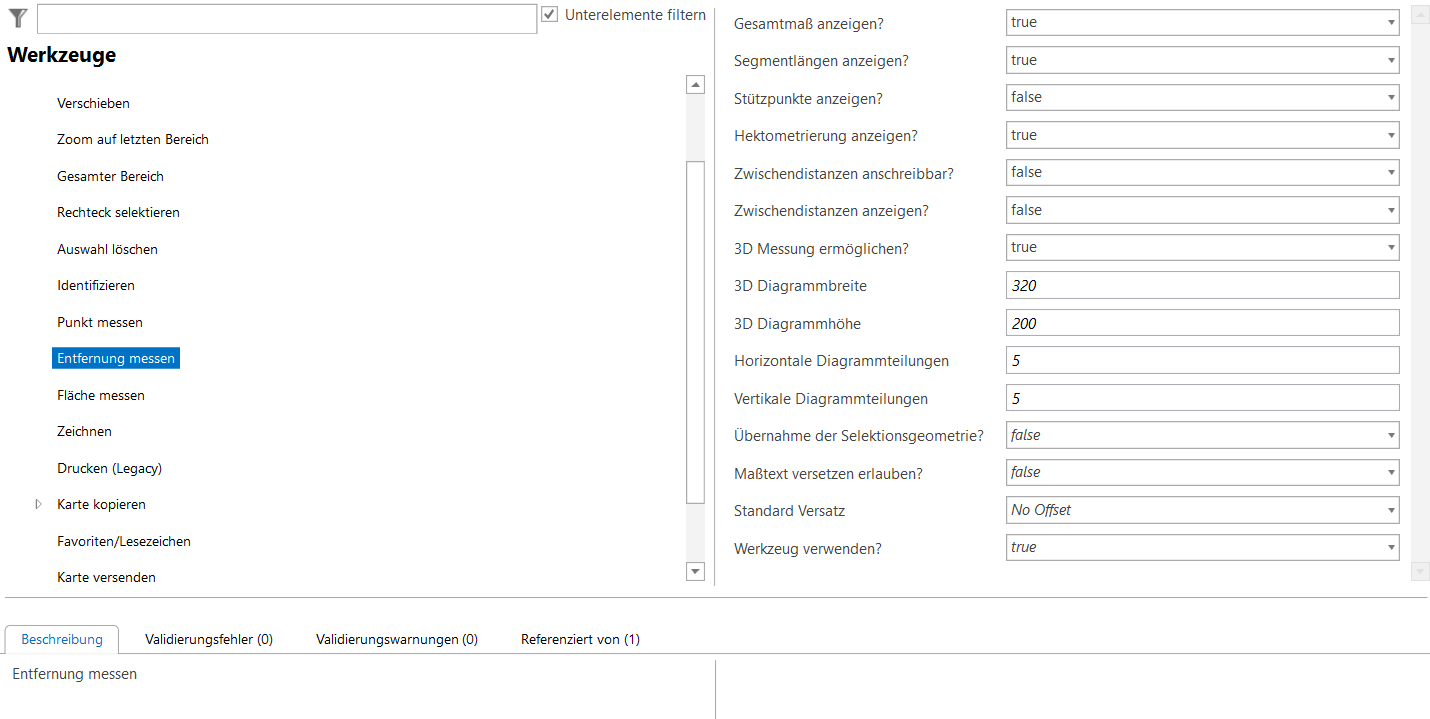Select Fläche messen tool entry
The height and width of the screenshot is (719, 1430).
101,395
